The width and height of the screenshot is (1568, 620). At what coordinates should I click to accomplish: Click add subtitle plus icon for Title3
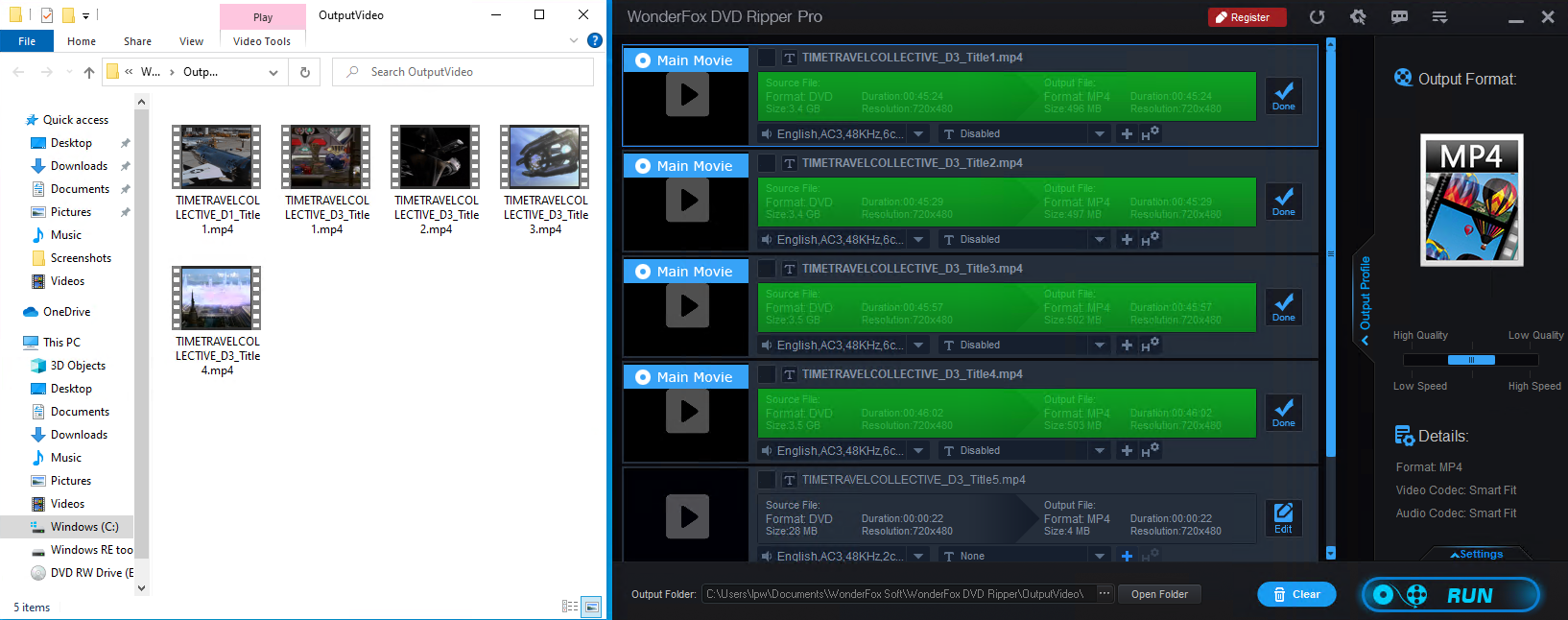coord(1127,346)
